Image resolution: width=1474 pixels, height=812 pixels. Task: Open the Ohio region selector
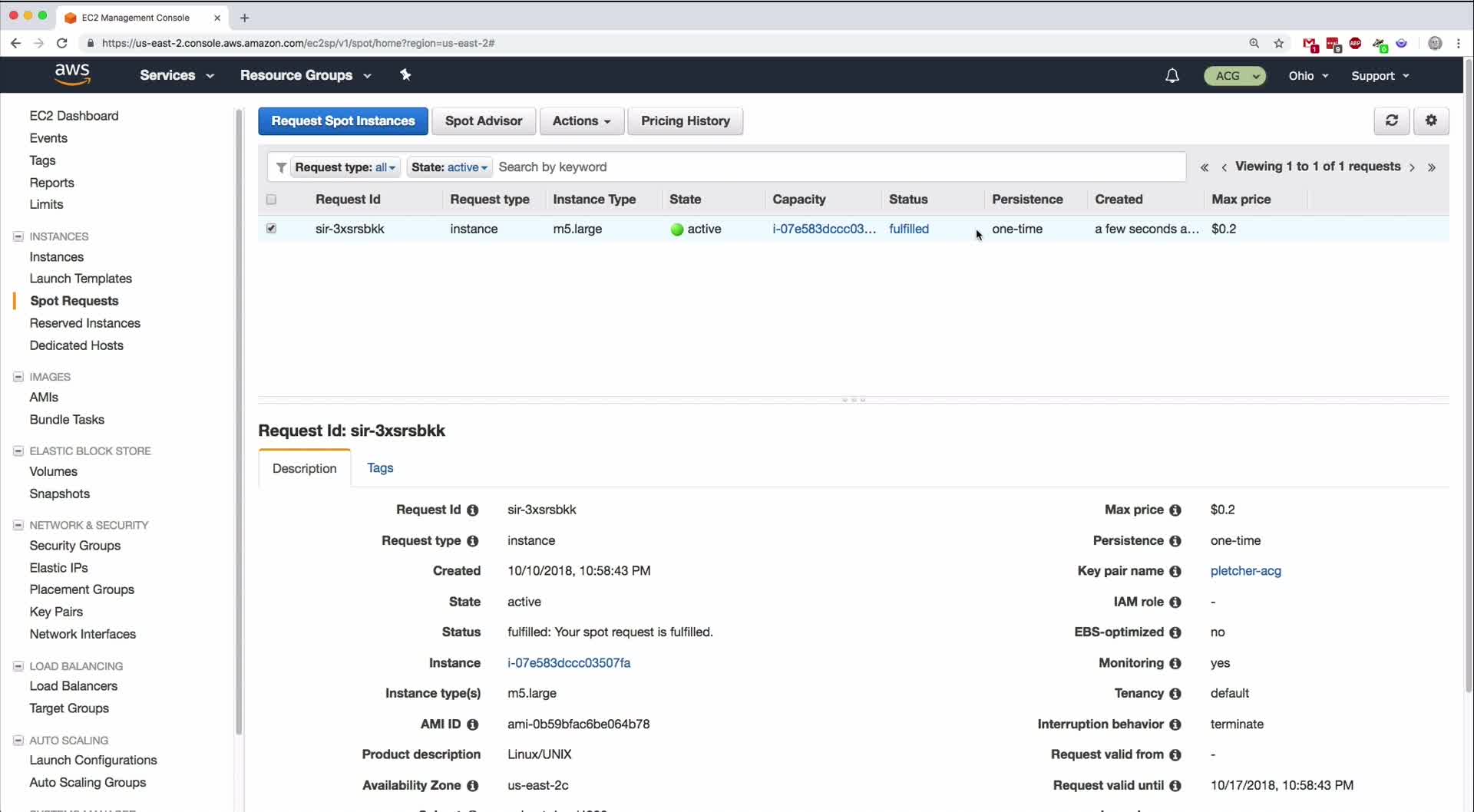coord(1308,76)
